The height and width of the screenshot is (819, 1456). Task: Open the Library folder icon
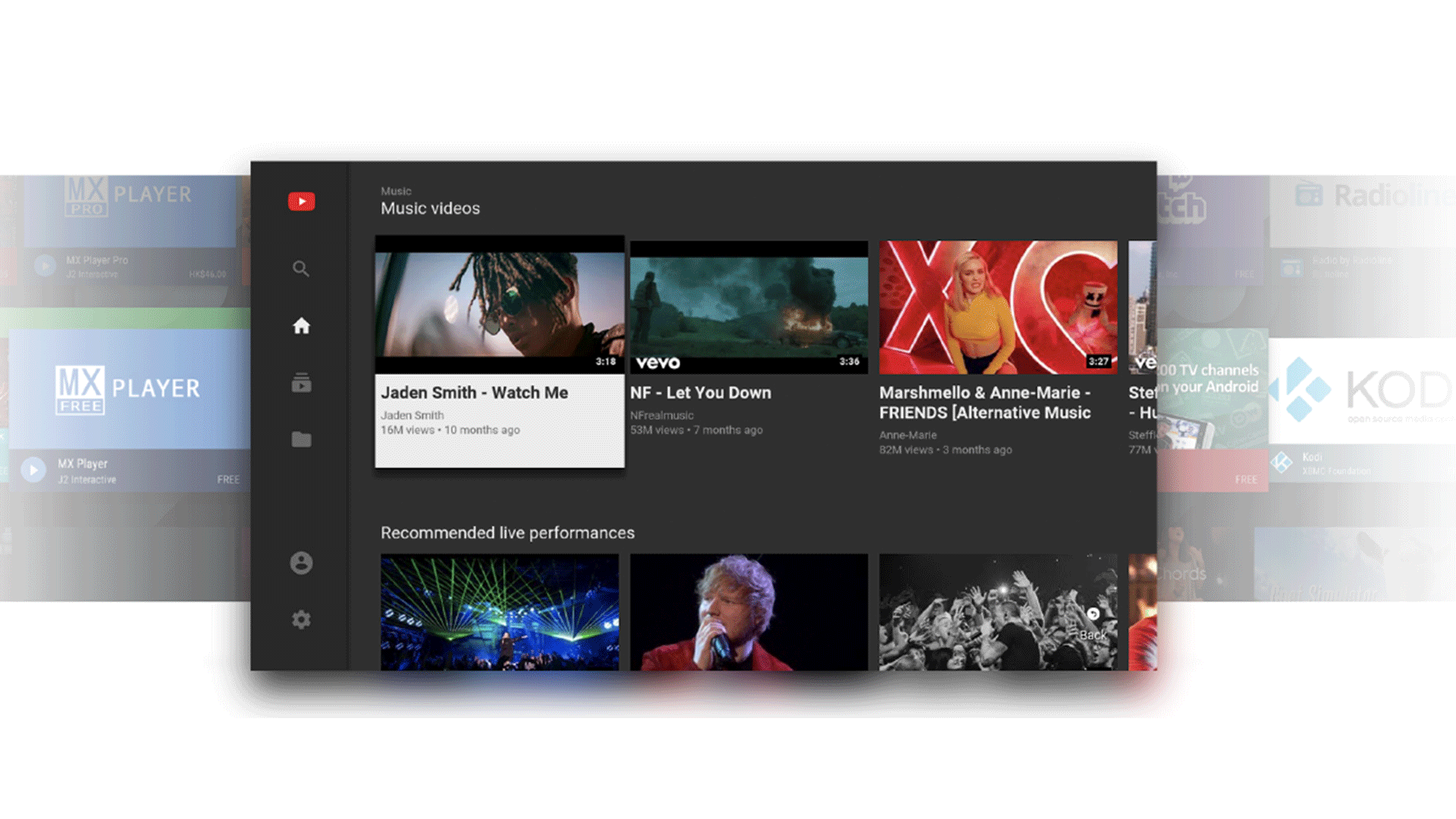click(x=301, y=440)
